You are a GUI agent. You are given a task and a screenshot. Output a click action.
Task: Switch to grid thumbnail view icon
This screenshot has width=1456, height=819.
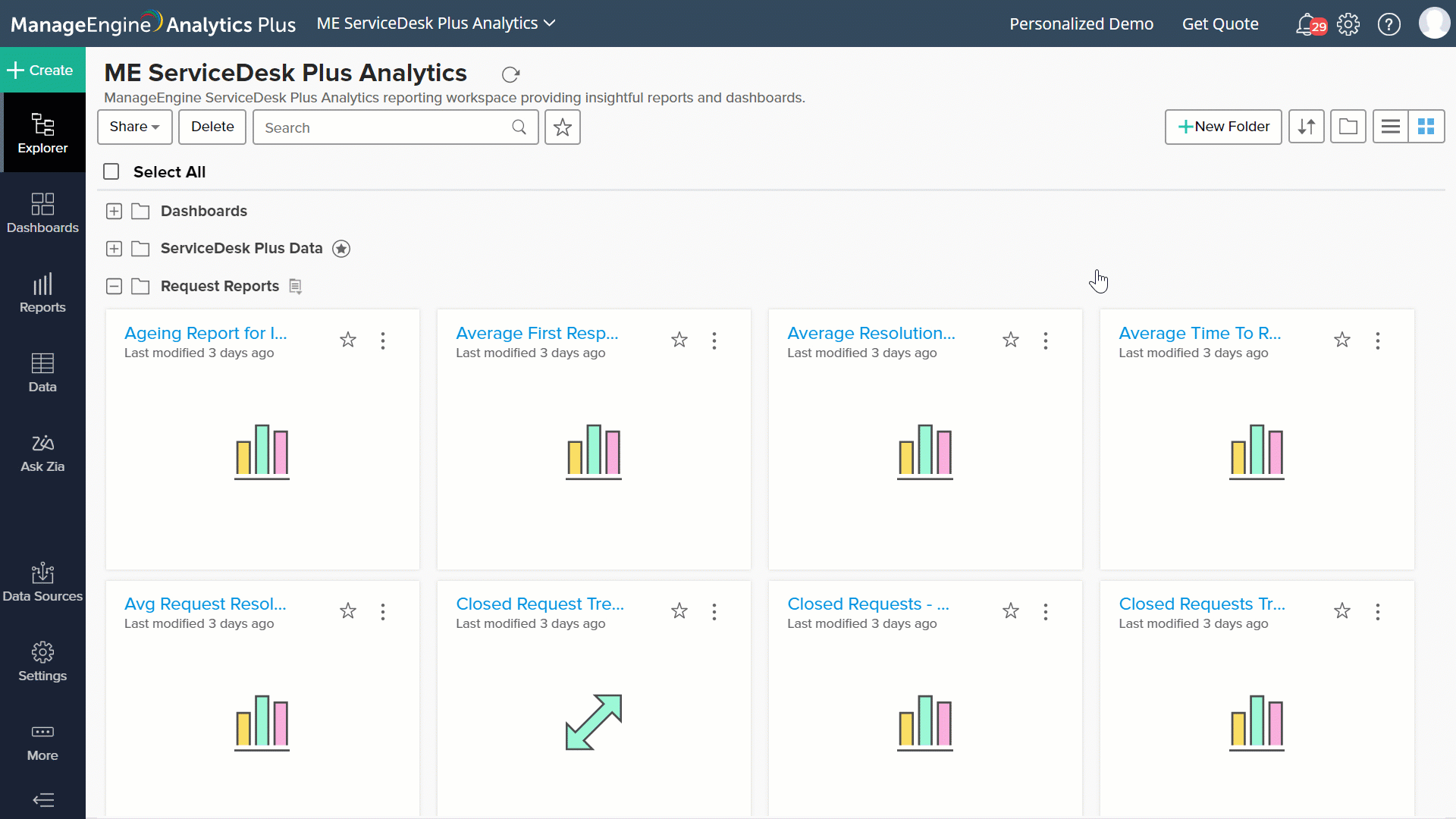[1426, 127]
